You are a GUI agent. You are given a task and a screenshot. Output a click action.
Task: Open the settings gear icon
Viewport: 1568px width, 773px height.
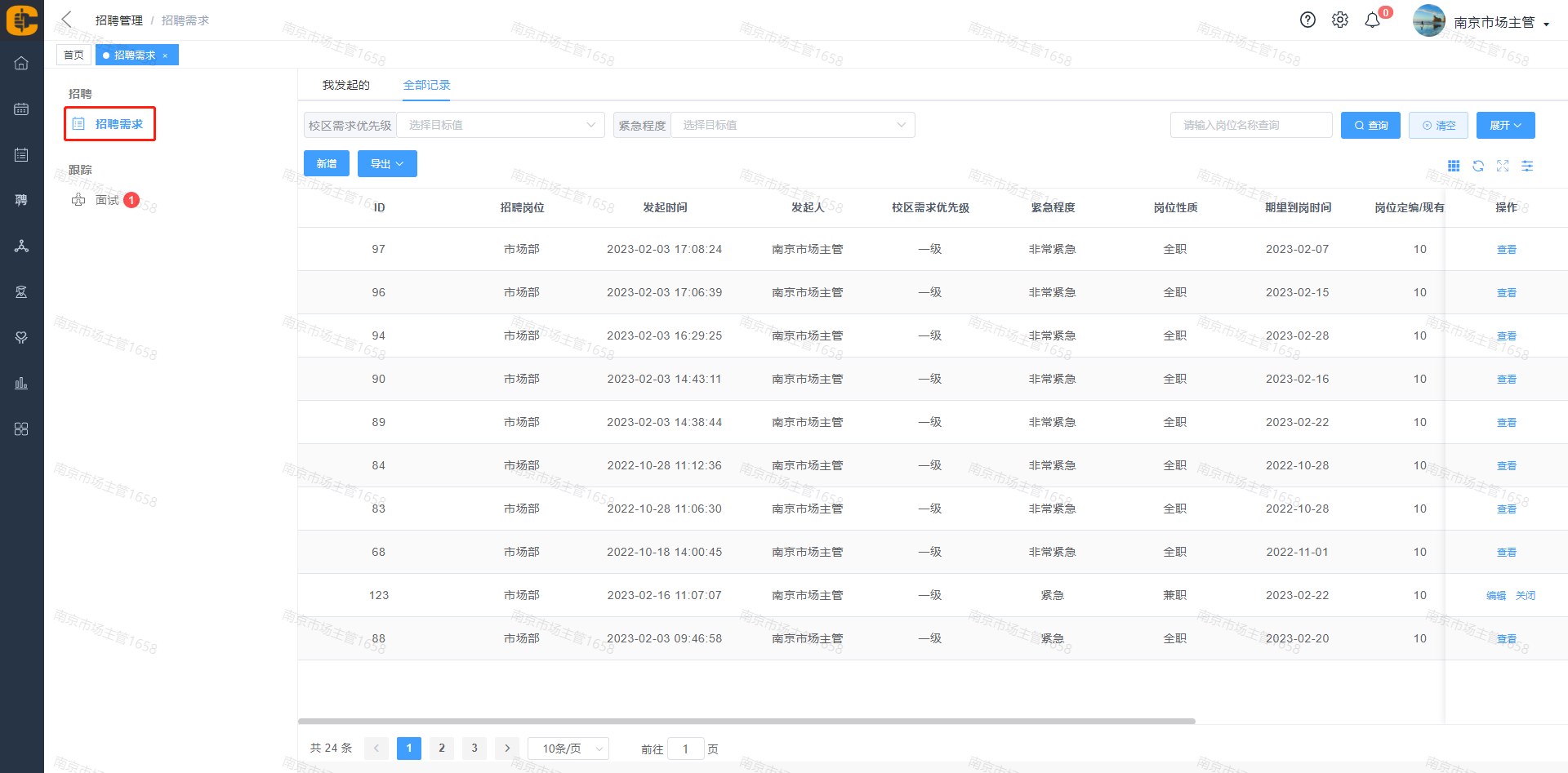click(x=1340, y=20)
